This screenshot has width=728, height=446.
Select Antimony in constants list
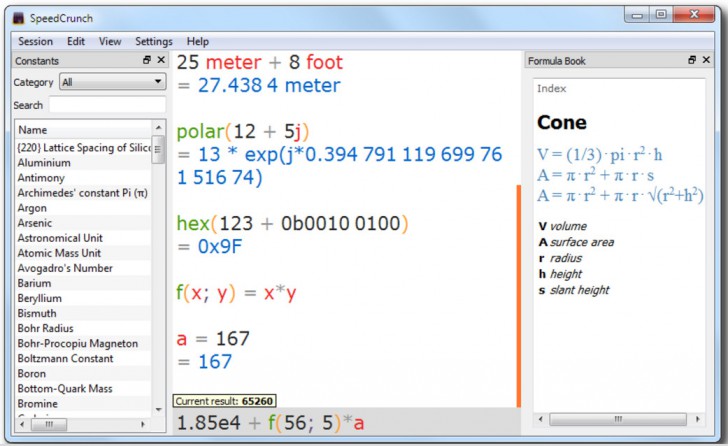[84, 178]
